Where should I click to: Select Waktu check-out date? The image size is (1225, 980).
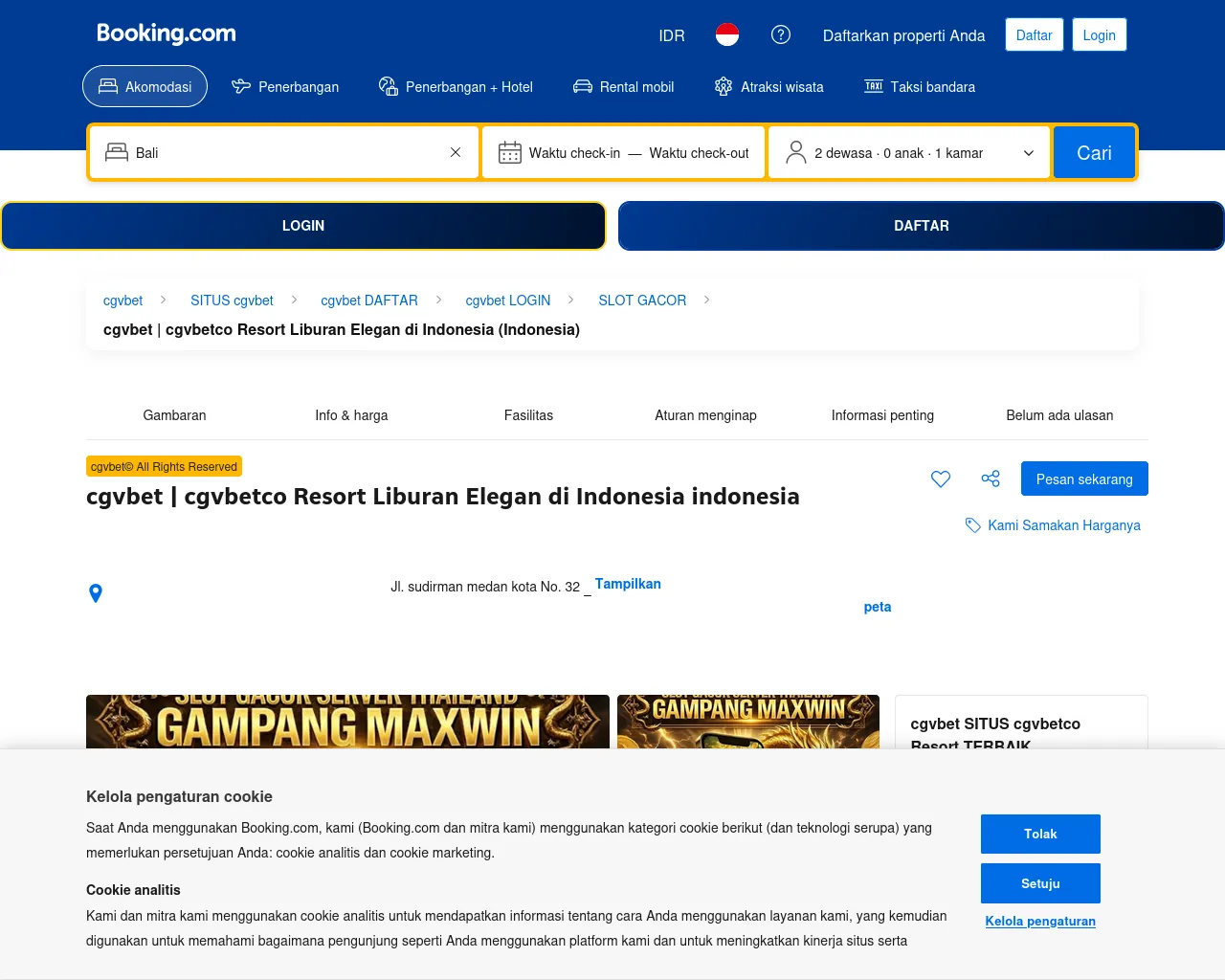coord(699,153)
